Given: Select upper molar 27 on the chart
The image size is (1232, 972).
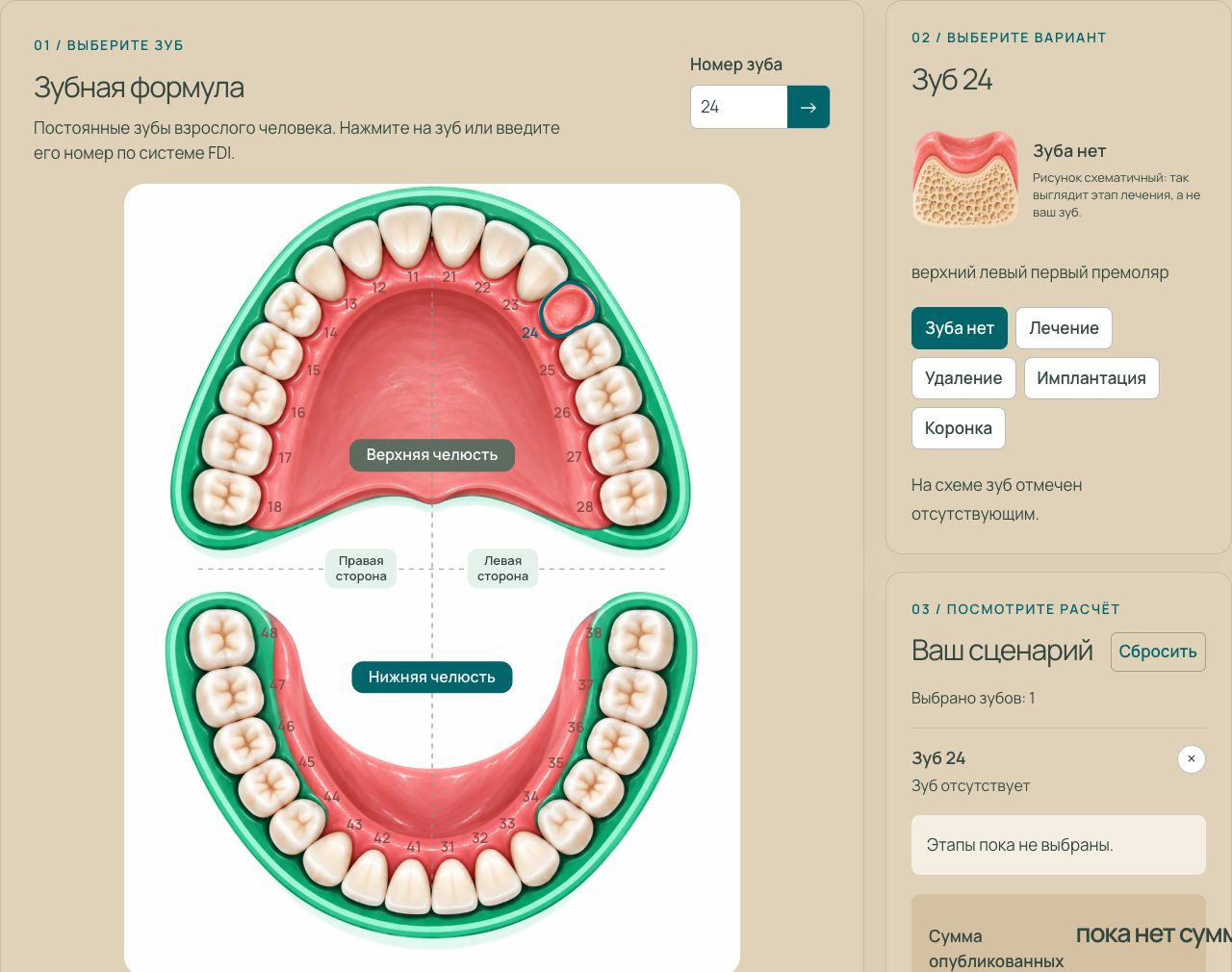Looking at the screenshot, I should 623,446.
